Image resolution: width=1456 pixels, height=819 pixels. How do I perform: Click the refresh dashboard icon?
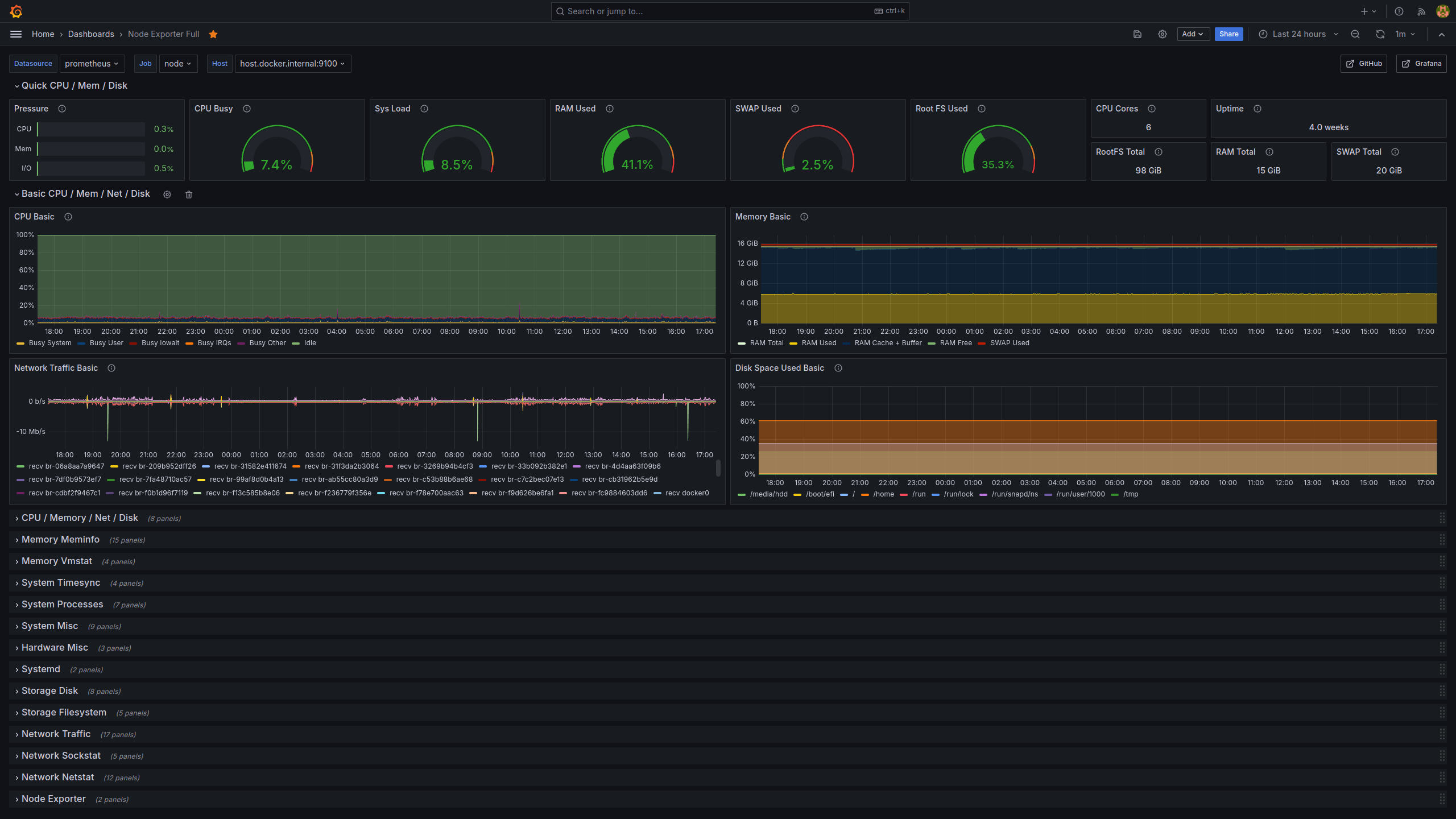(1380, 34)
